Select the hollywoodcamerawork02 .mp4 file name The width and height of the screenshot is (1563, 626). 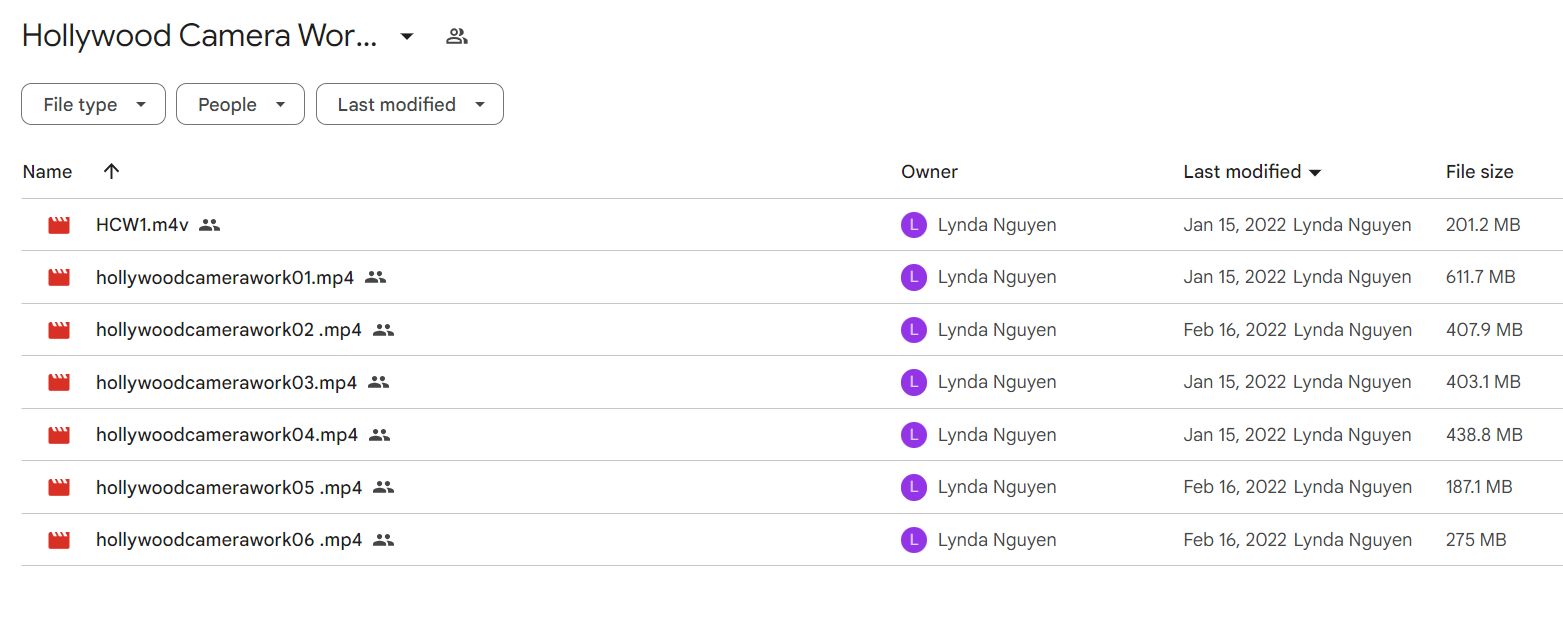pos(229,330)
